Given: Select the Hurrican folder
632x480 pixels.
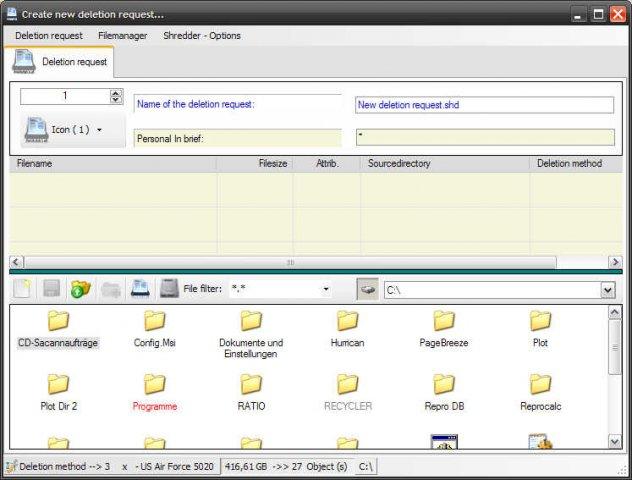Looking at the screenshot, I should point(347,330).
